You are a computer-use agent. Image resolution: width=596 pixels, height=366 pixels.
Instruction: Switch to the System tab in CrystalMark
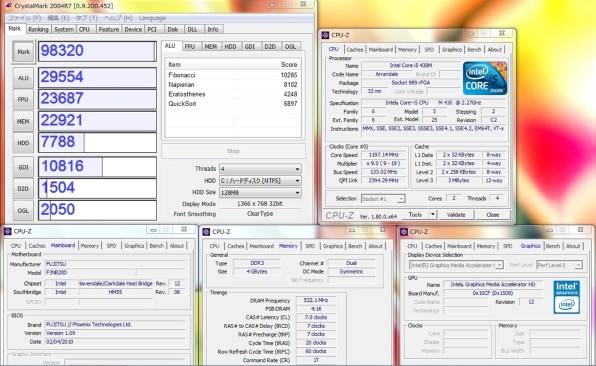63,29
